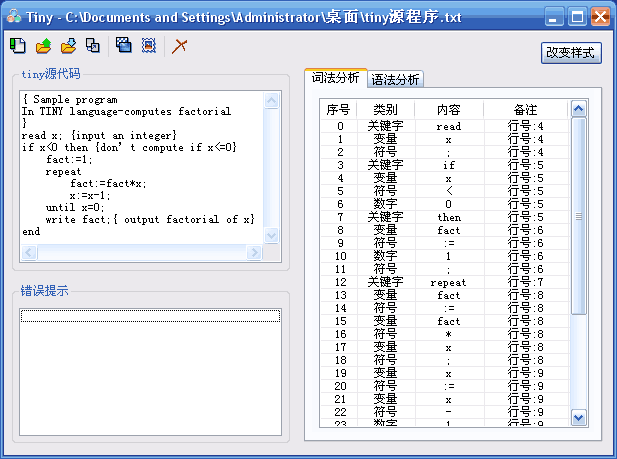Click the new document toolbar icon
The image size is (617, 459).
pyautogui.click(x=17, y=45)
